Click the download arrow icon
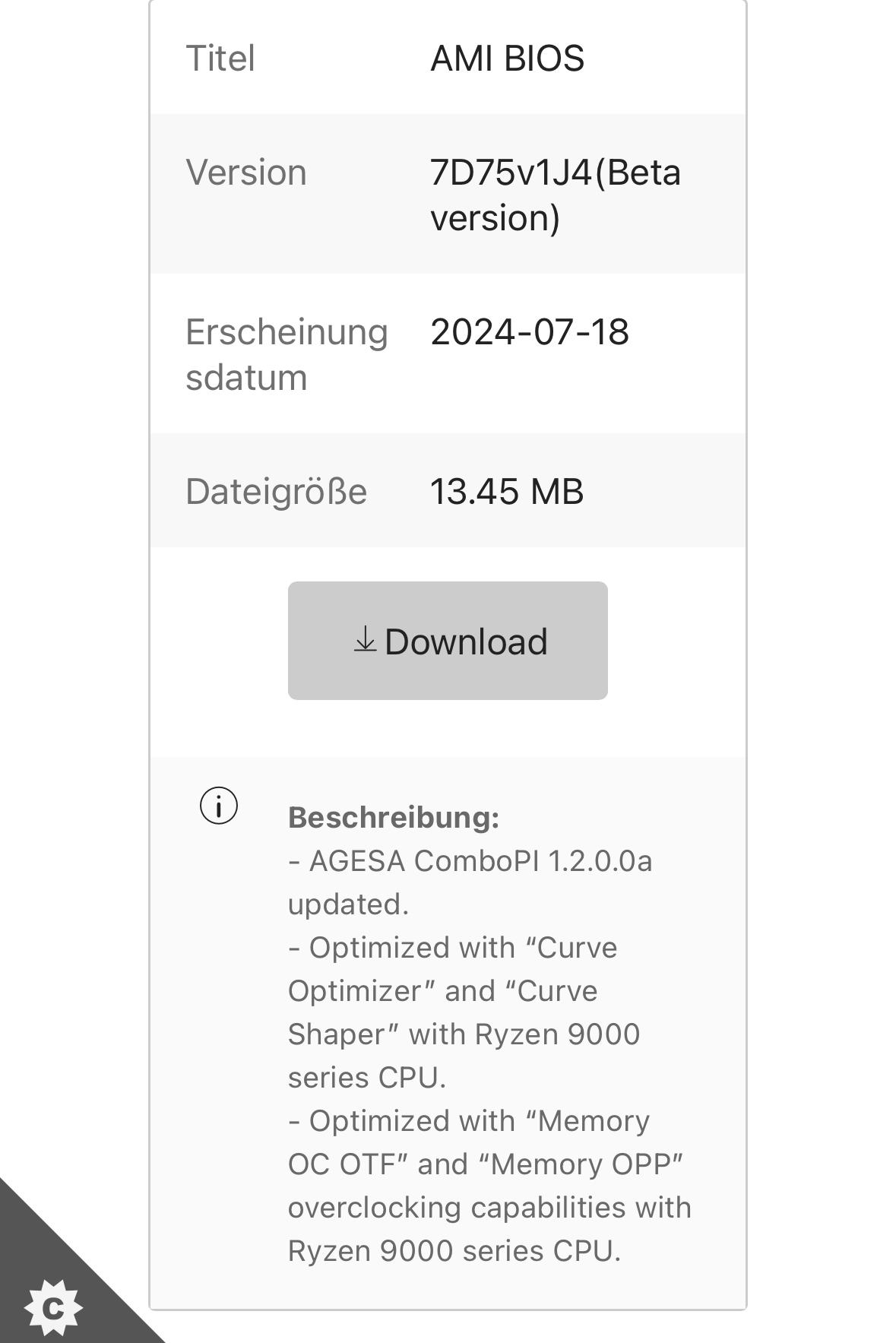Screen dimensions: 896x1343 tap(365, 639)
